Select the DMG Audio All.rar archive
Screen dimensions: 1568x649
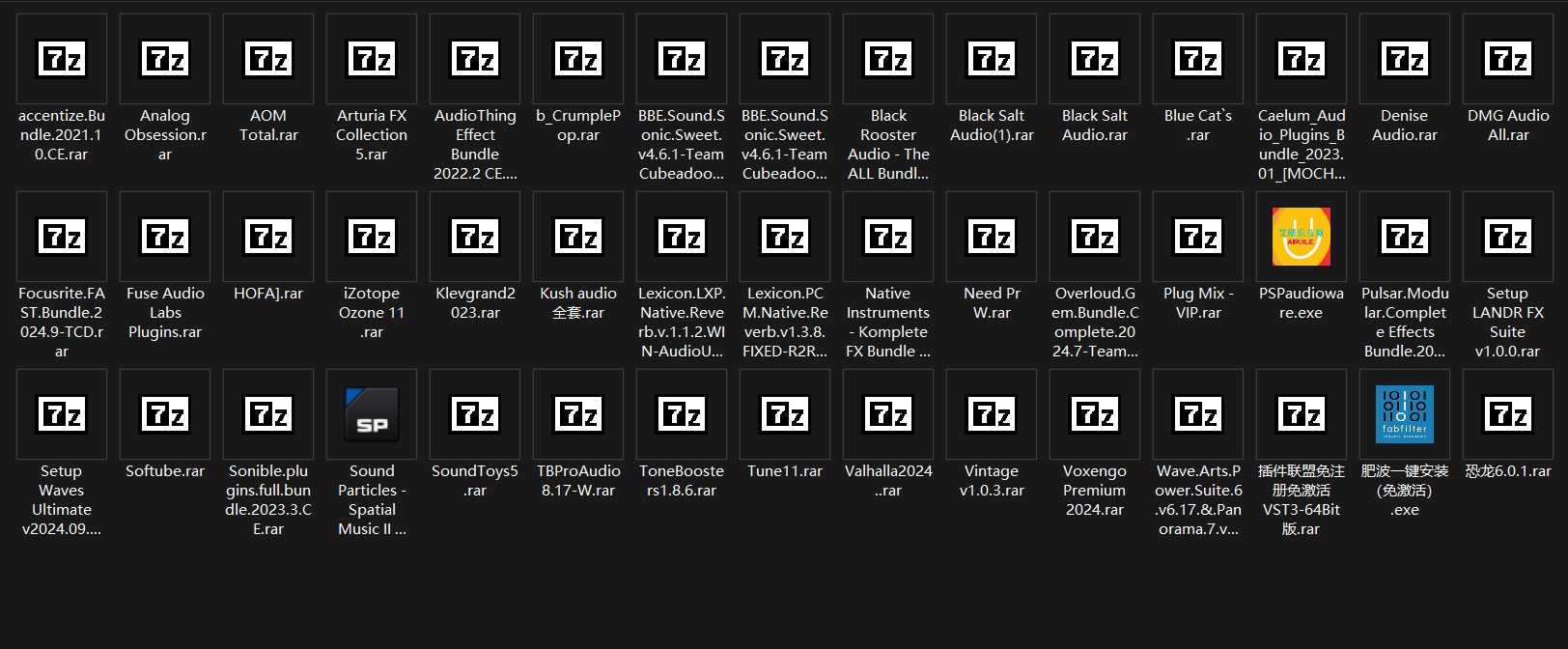click(x=1507, y=59)
